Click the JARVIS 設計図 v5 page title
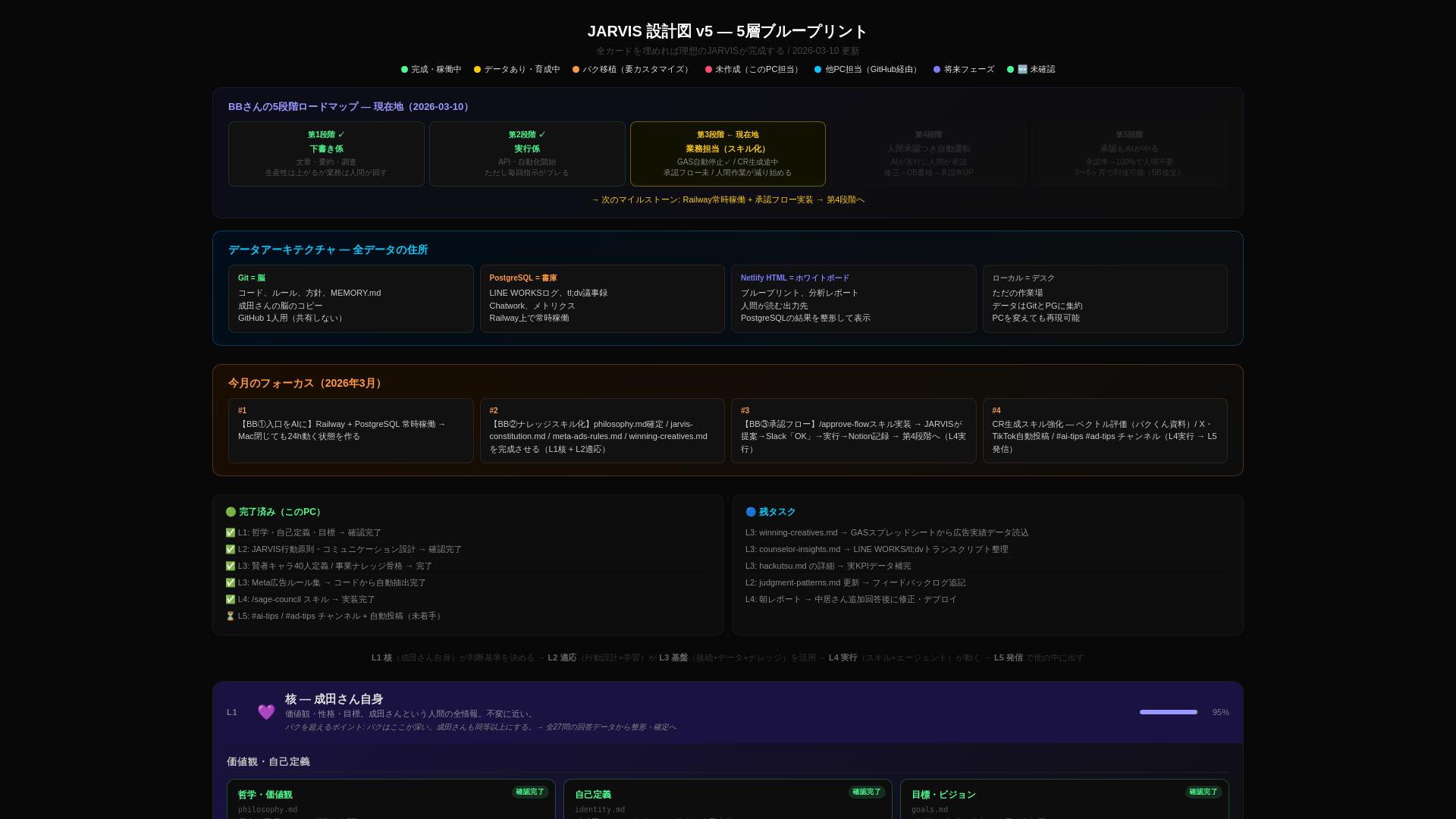This screenshot has height=819, width=1456. coord(728,31)
